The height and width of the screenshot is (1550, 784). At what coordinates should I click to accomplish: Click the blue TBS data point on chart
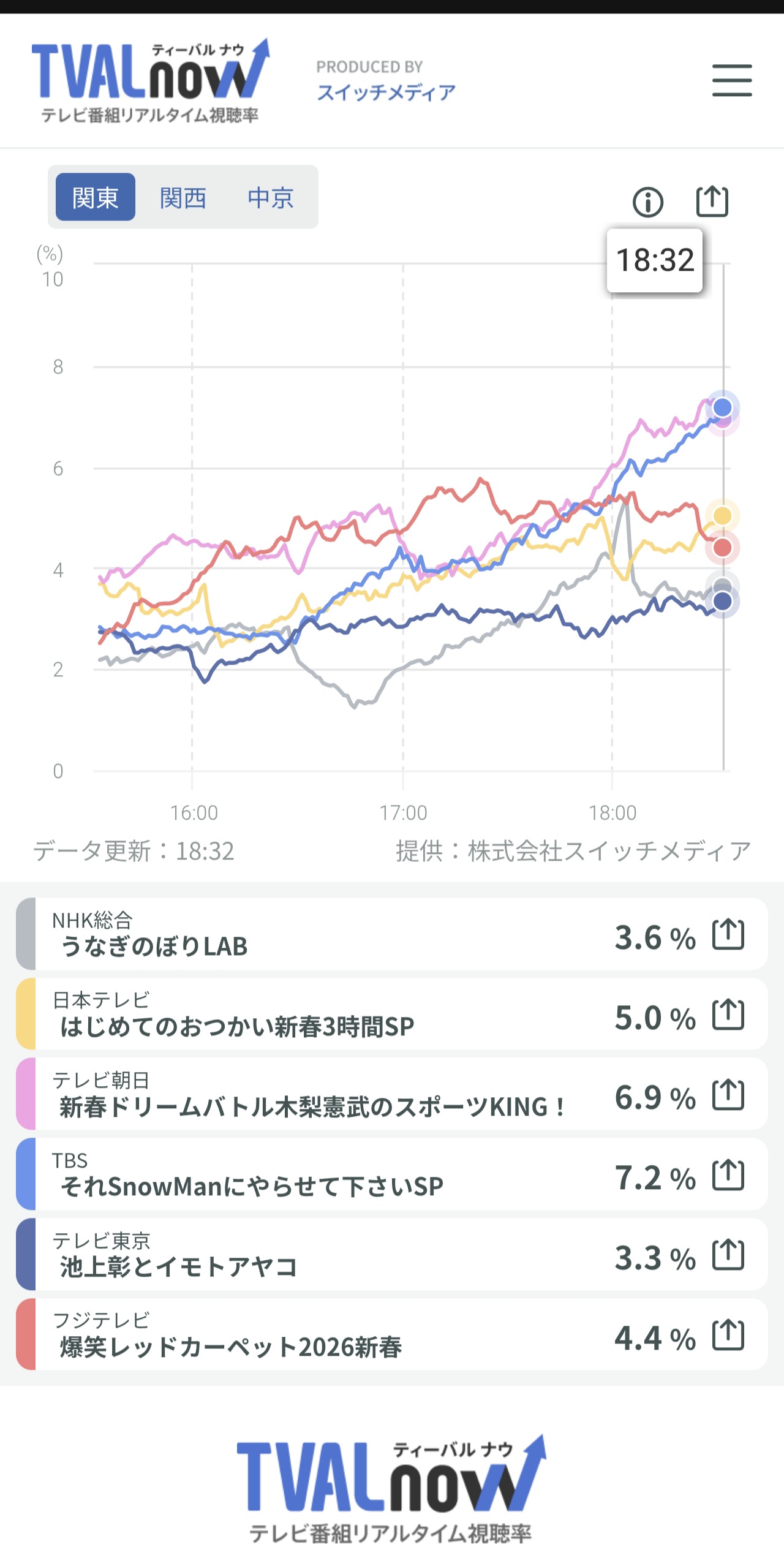(x=723, y=407)
